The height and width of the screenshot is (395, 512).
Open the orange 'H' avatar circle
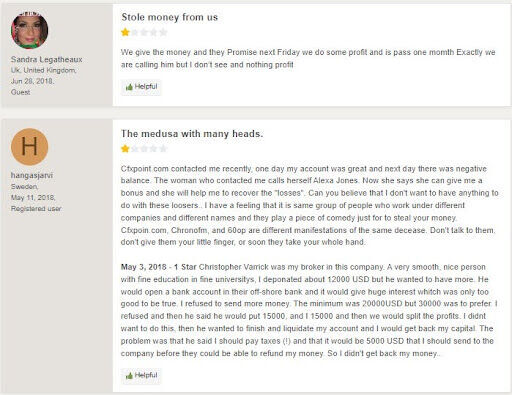pyautogui.click(x=29, y=147)
